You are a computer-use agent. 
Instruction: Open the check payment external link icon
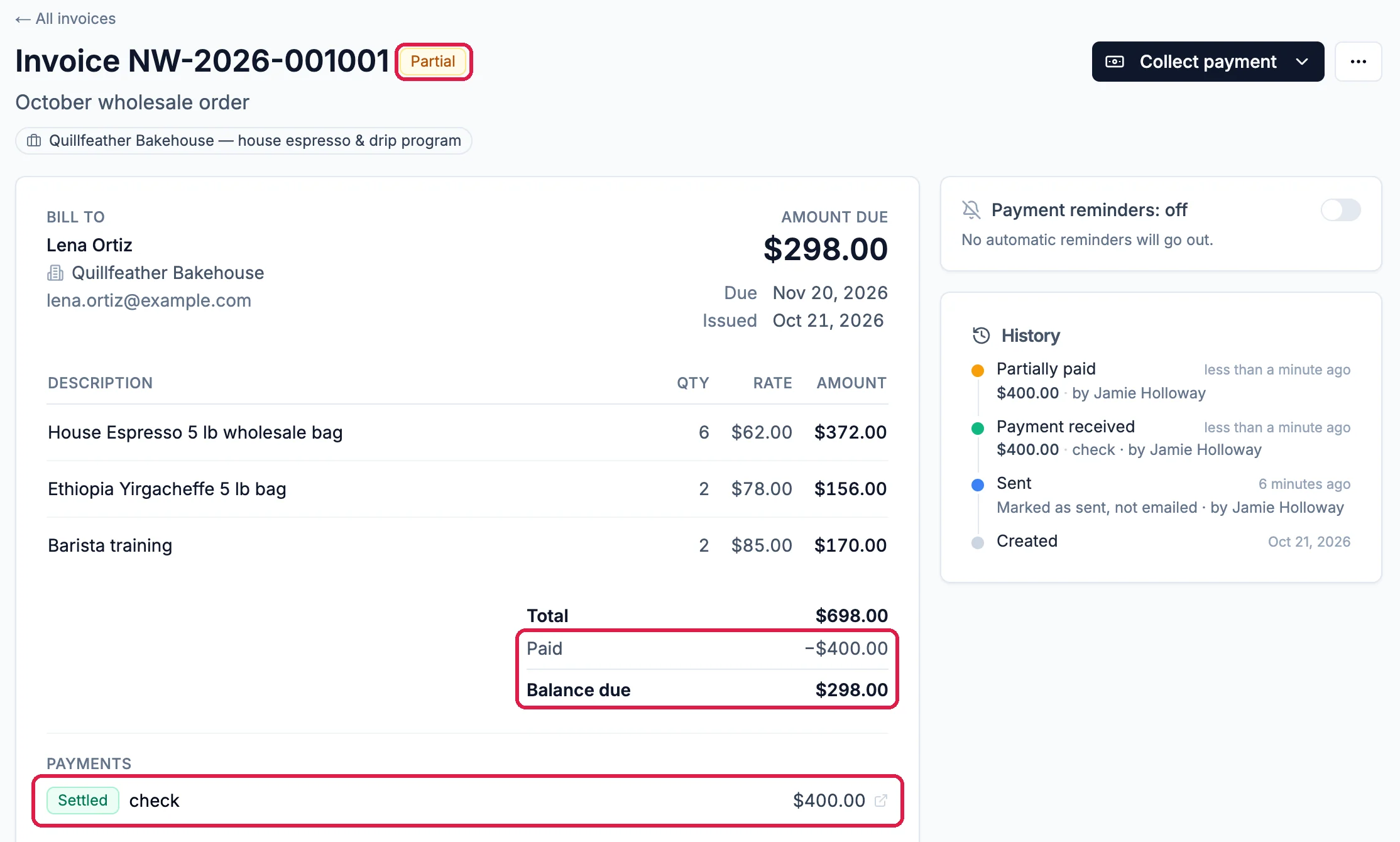pos(881,801)
